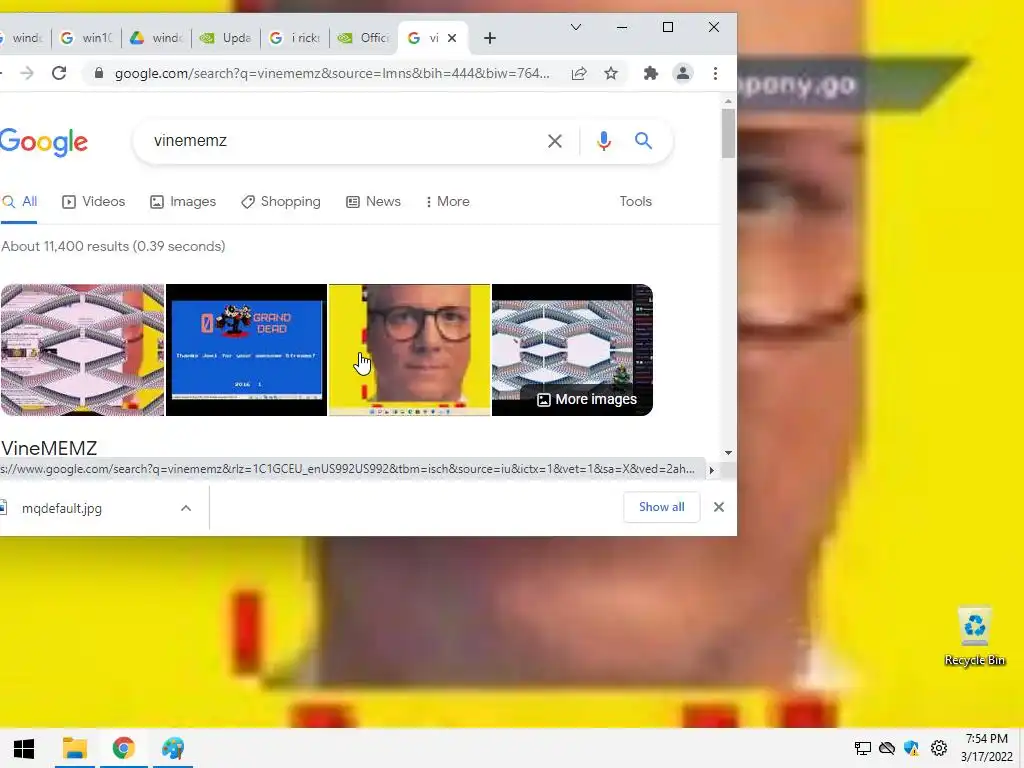This screenshot has height=768, width=1024.
Task: Click the vertical scrollbar down arrow
Action: (x=728, y=453)
